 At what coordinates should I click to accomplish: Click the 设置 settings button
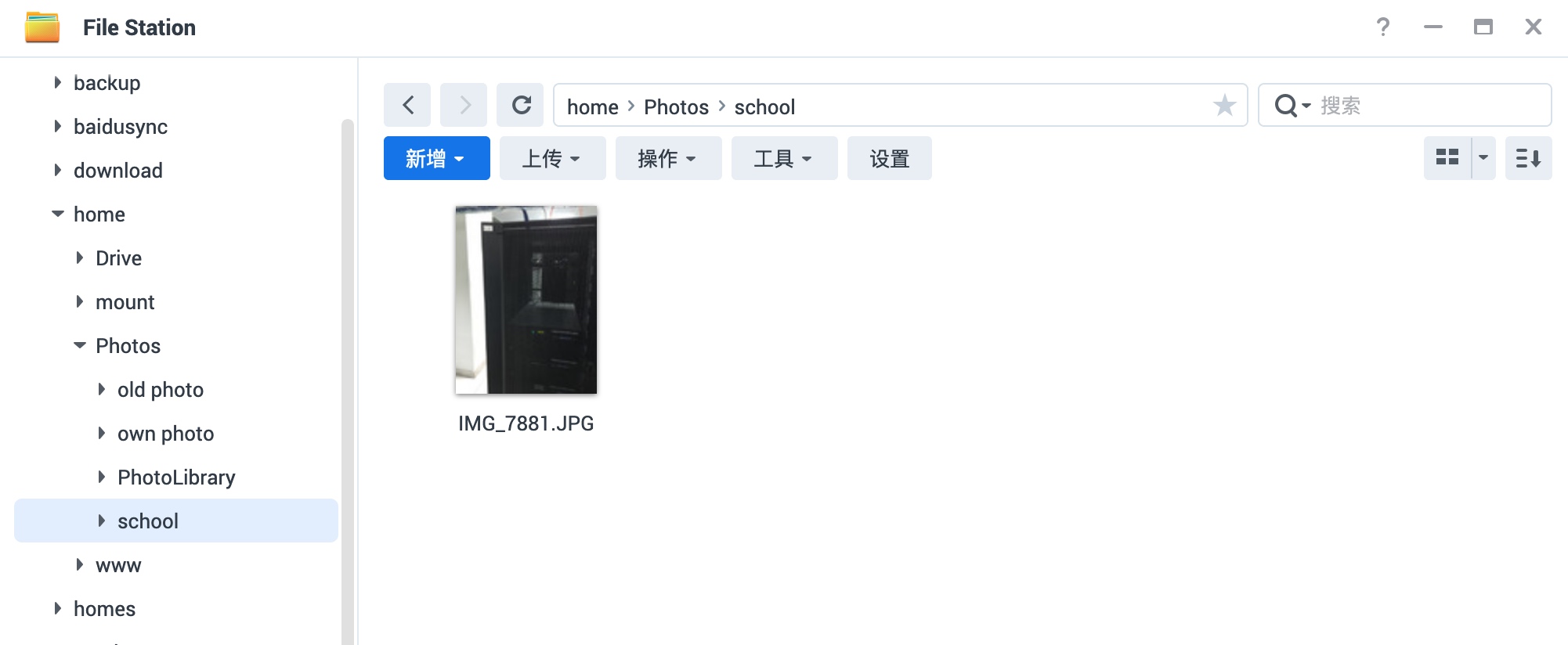pos(890,158)
